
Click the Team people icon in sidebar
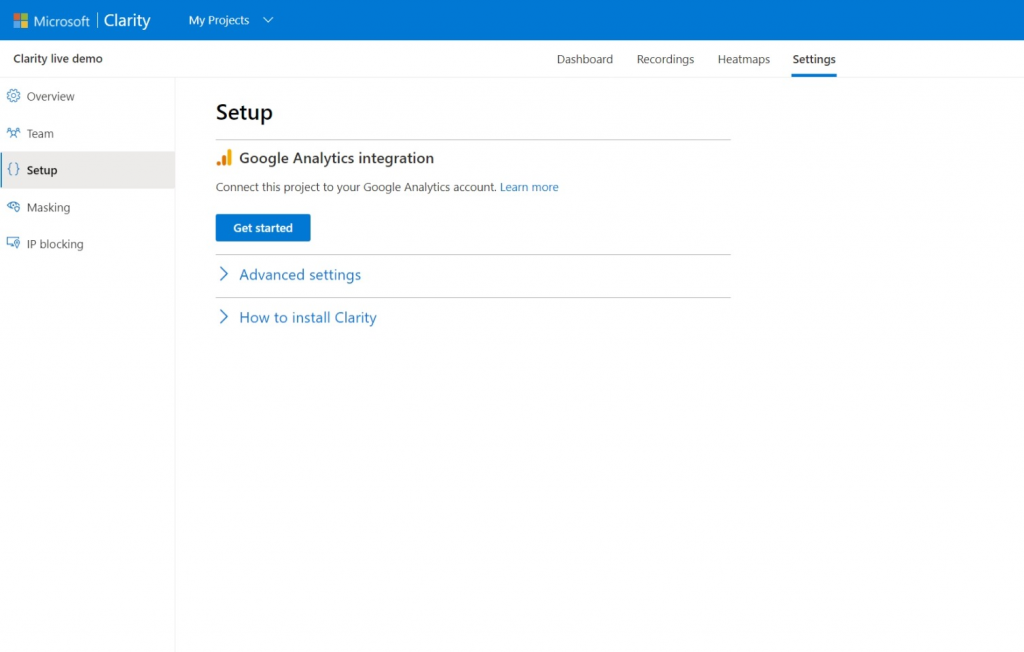coord(13,133)
